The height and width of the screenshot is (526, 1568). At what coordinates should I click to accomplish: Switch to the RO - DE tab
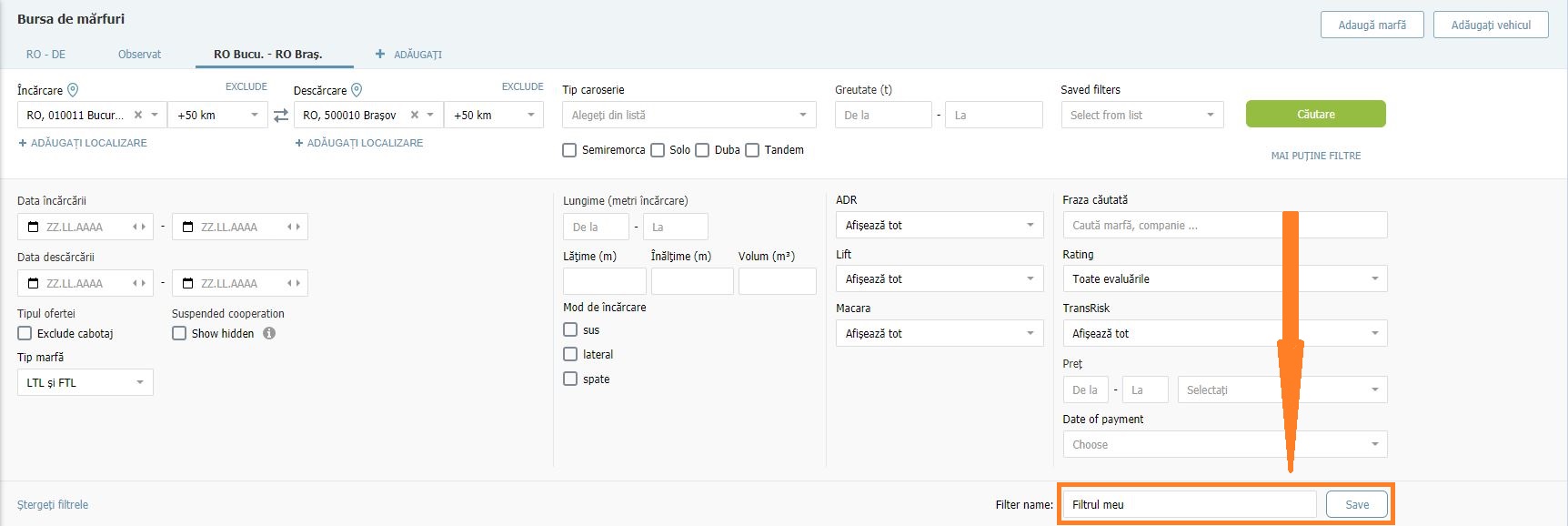click(46, 55)
